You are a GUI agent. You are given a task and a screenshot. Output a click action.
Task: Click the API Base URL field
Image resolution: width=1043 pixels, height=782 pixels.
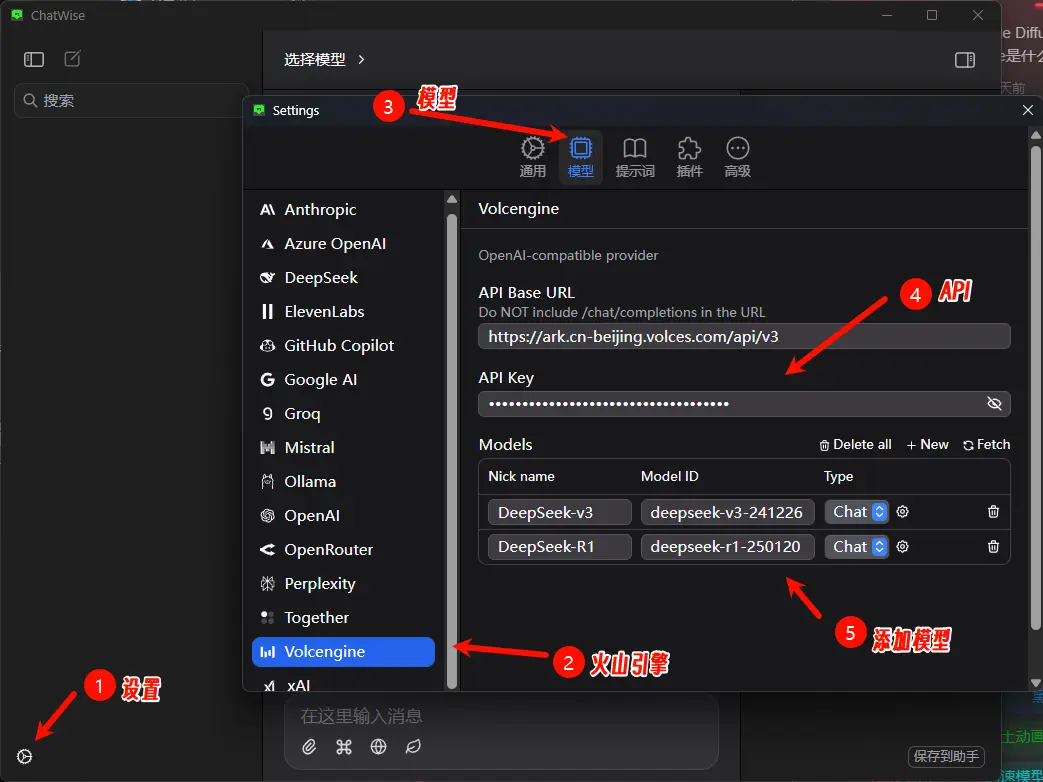744,337
